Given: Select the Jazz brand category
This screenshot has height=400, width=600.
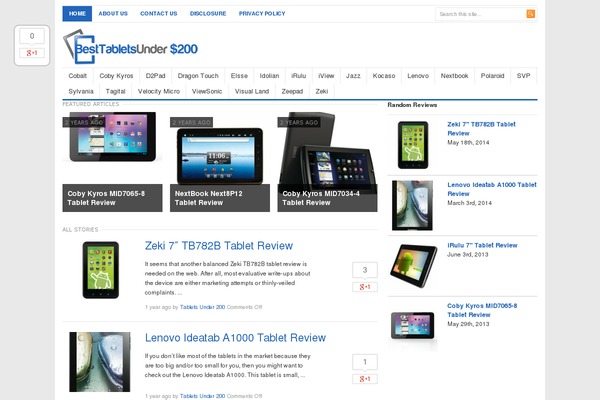Looking at the screenshot, I should (353, 76).
